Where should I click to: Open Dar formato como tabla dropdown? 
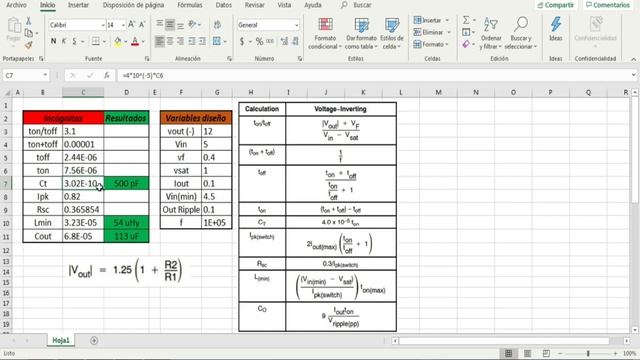(x=361, y=33)
